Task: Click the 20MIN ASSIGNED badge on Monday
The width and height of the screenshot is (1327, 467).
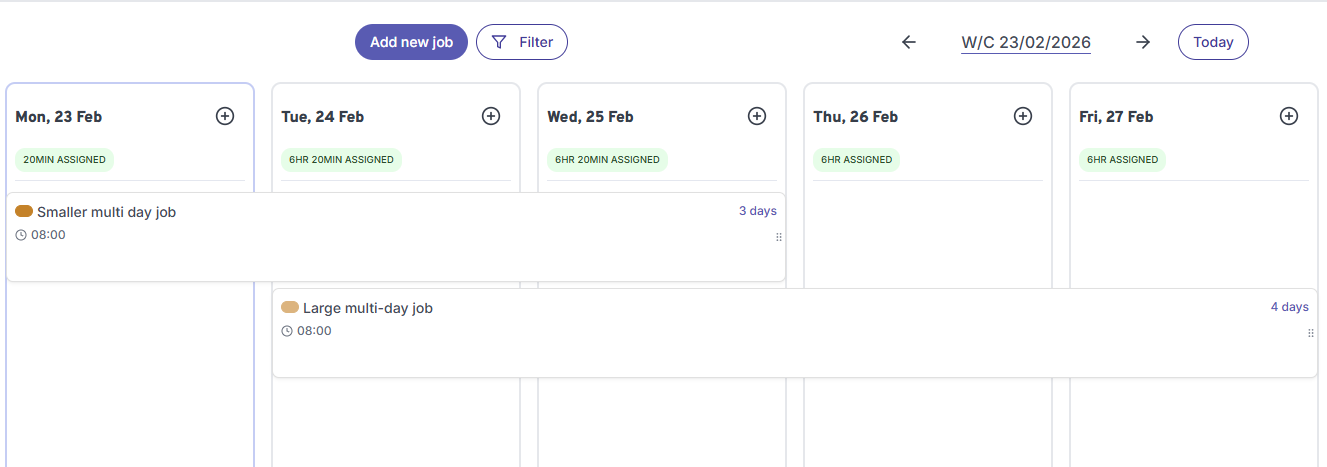Action: (x=65, y=159)
